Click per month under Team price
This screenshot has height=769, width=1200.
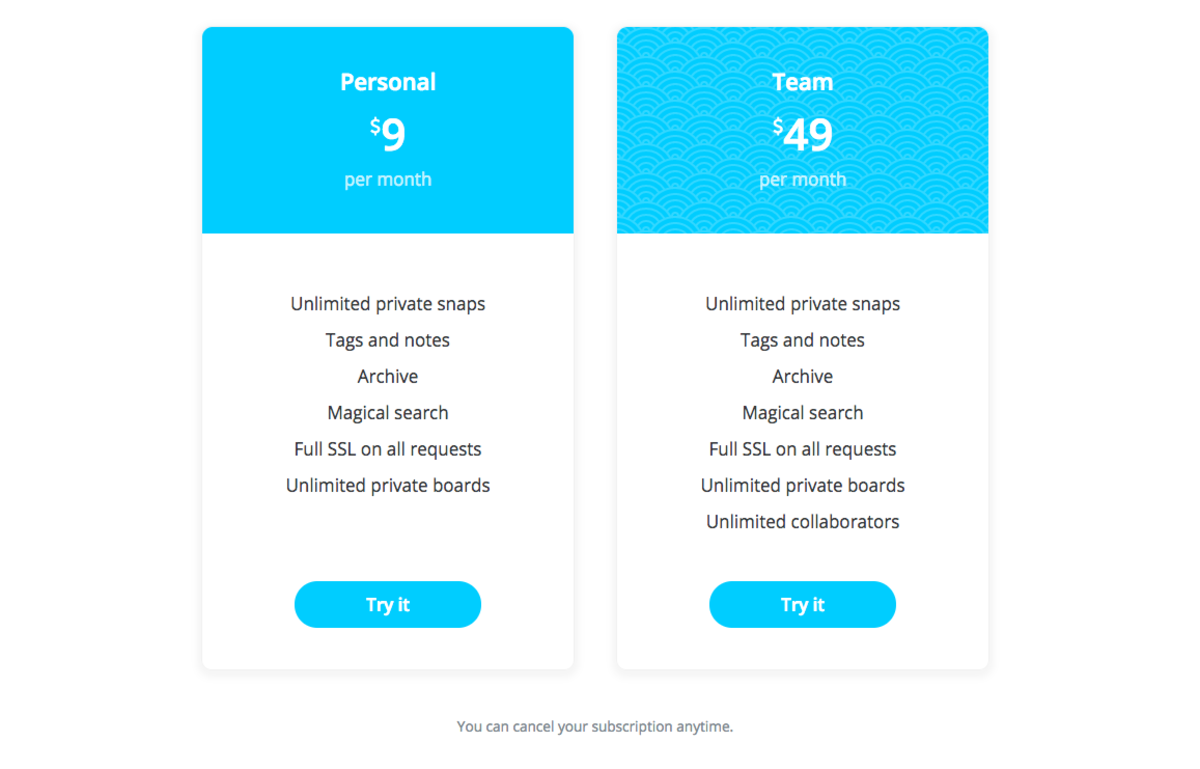[x=803, y=179]
